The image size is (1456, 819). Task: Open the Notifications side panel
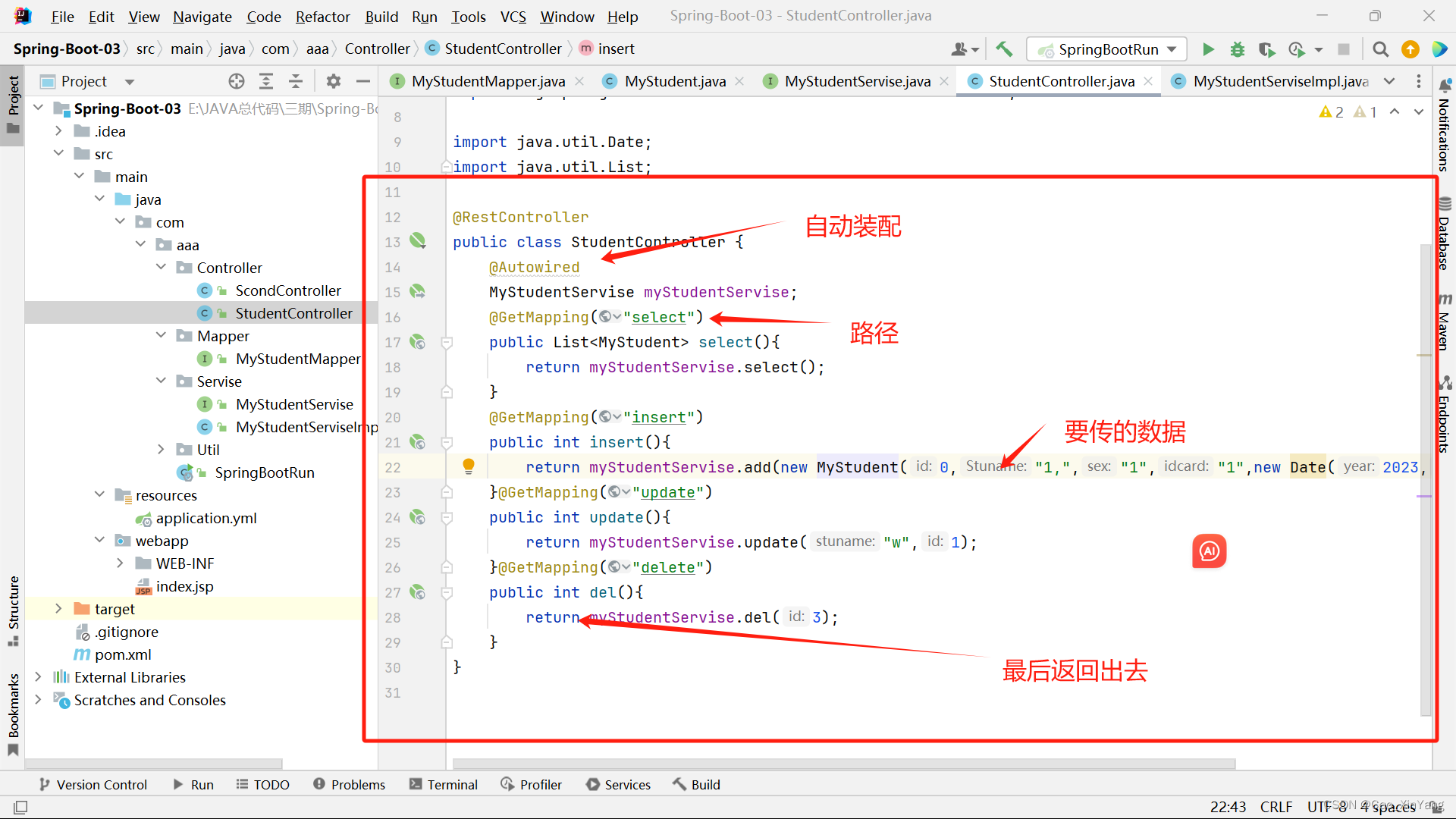click(x=1444, y=126)
